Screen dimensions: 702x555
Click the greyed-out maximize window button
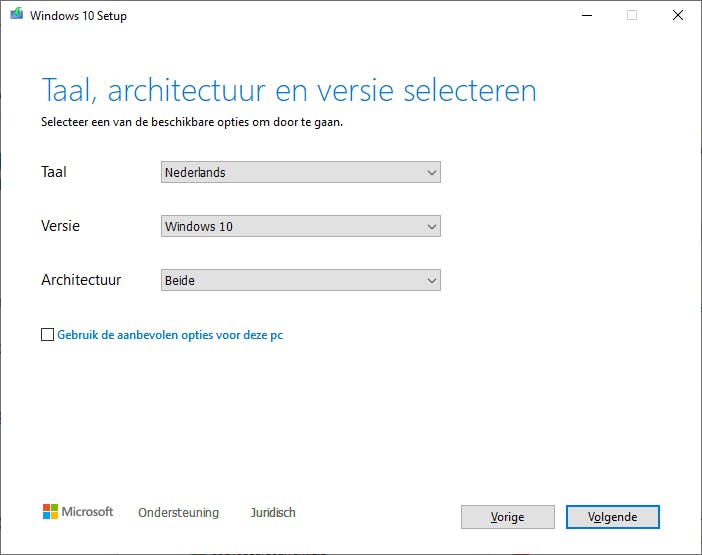tap(632, 16)
